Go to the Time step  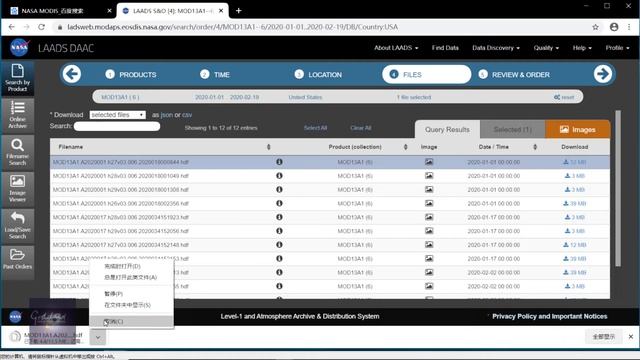(215, 75)
